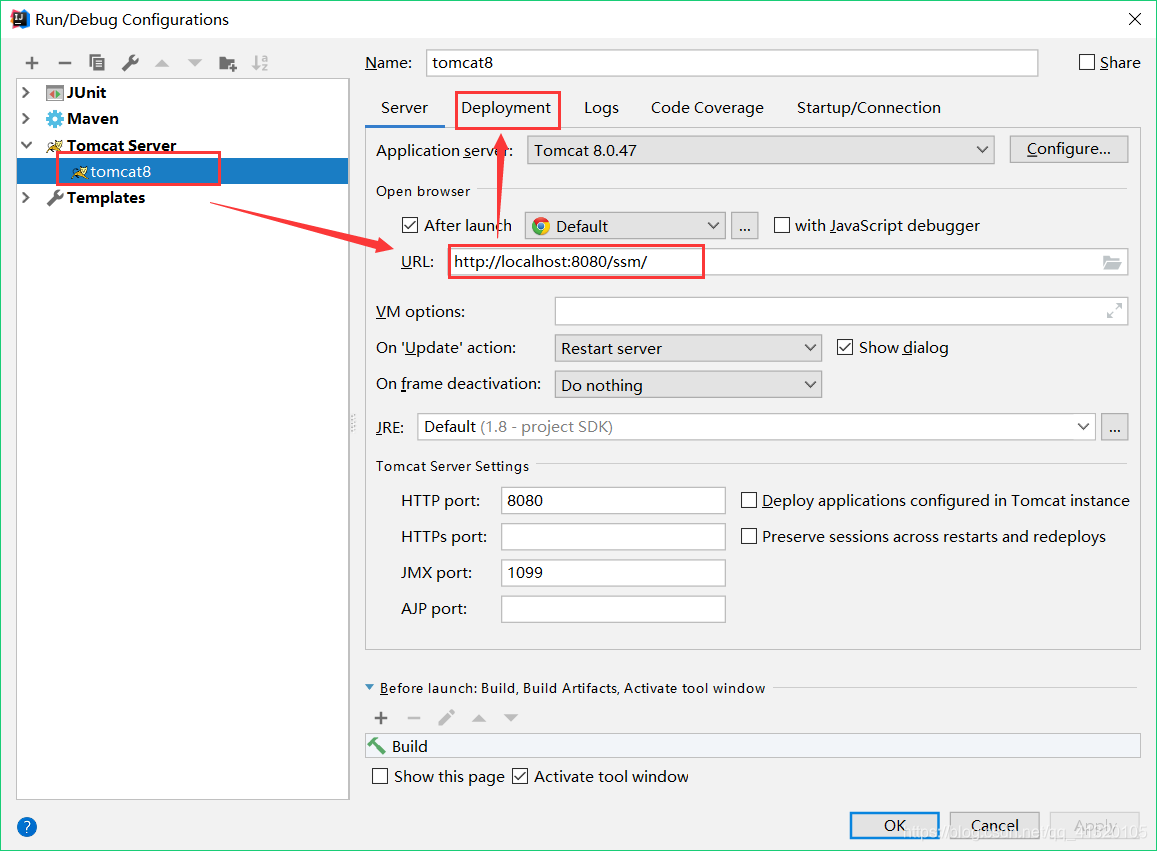Click the OK button
The width and height of the screenshot is (1157, 851).
pyautogui.click(x=894, y=825)
